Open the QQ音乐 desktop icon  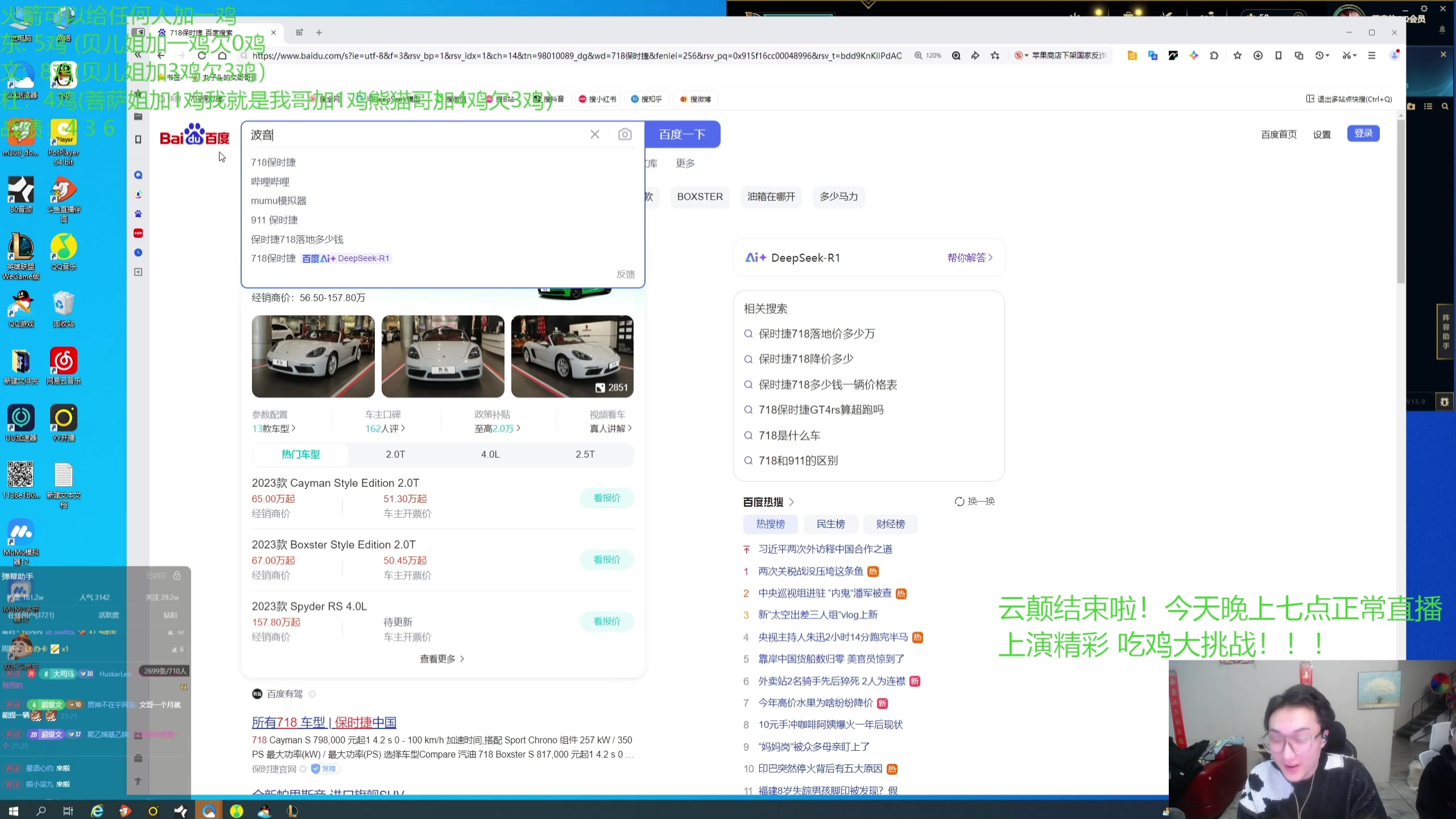pos(64,252)
